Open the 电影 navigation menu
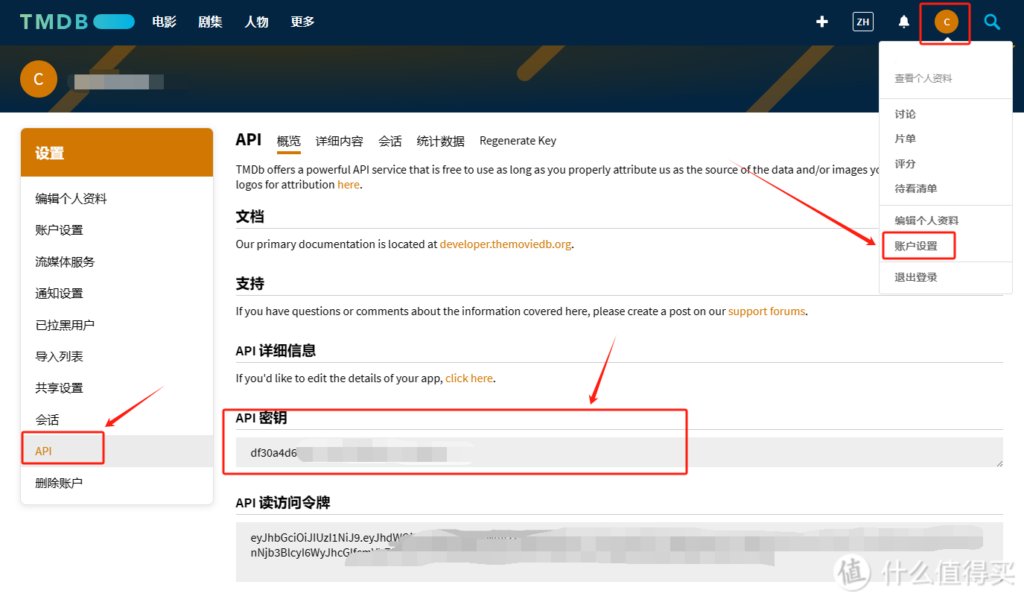 click(165, 21)
